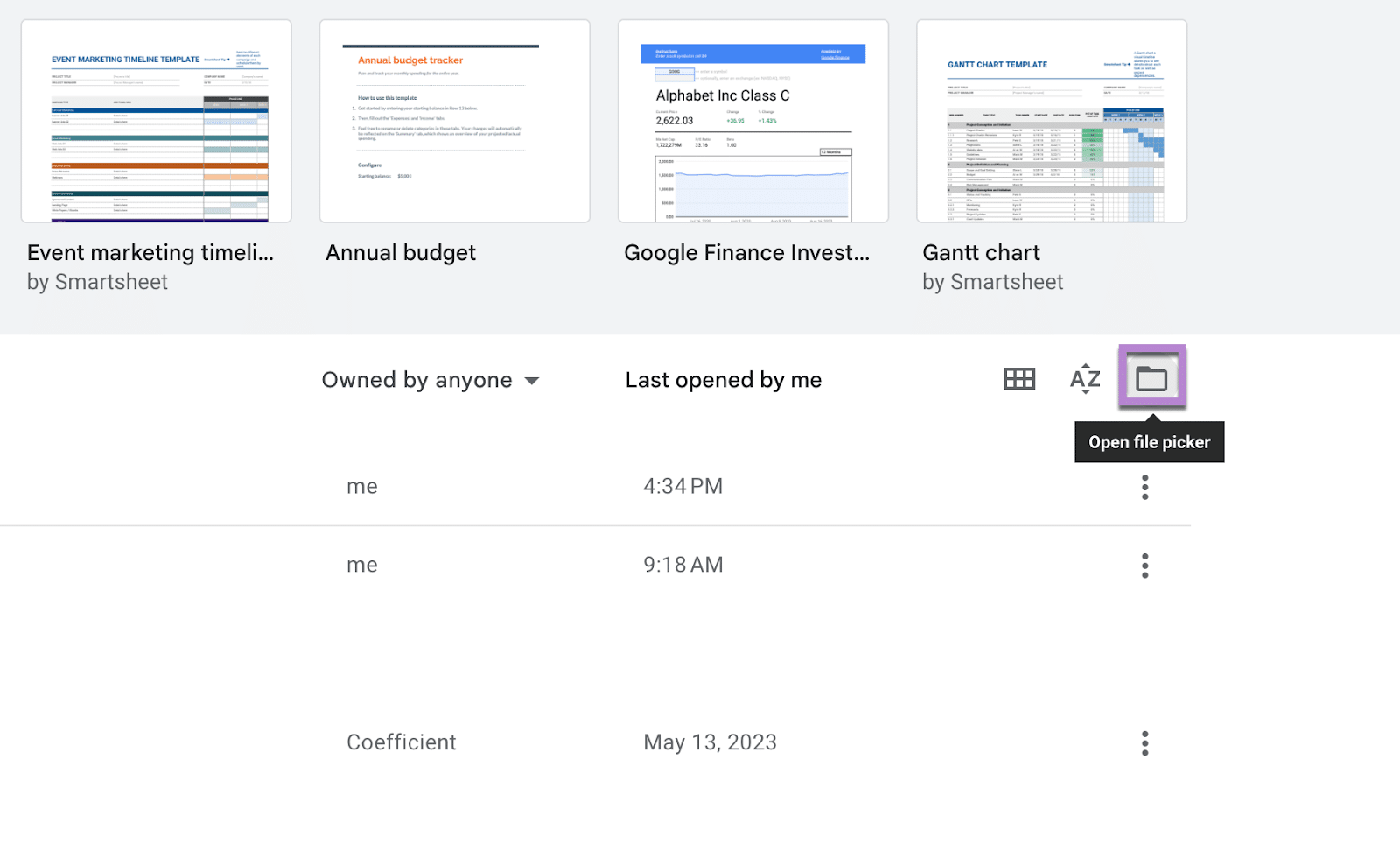Click by Smartsheet under Gantt chart

coord(992,282)
